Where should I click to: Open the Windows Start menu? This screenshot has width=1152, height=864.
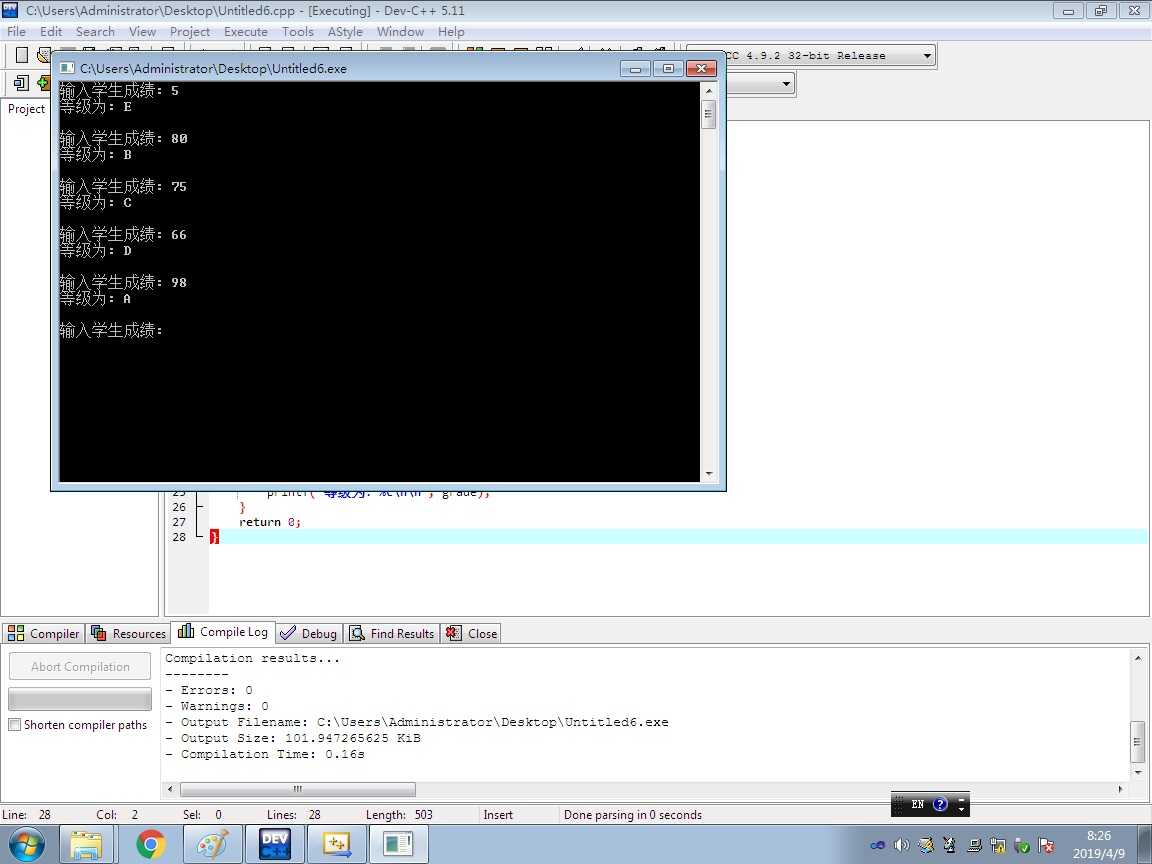pyautogui.click(x=26, y=845)
